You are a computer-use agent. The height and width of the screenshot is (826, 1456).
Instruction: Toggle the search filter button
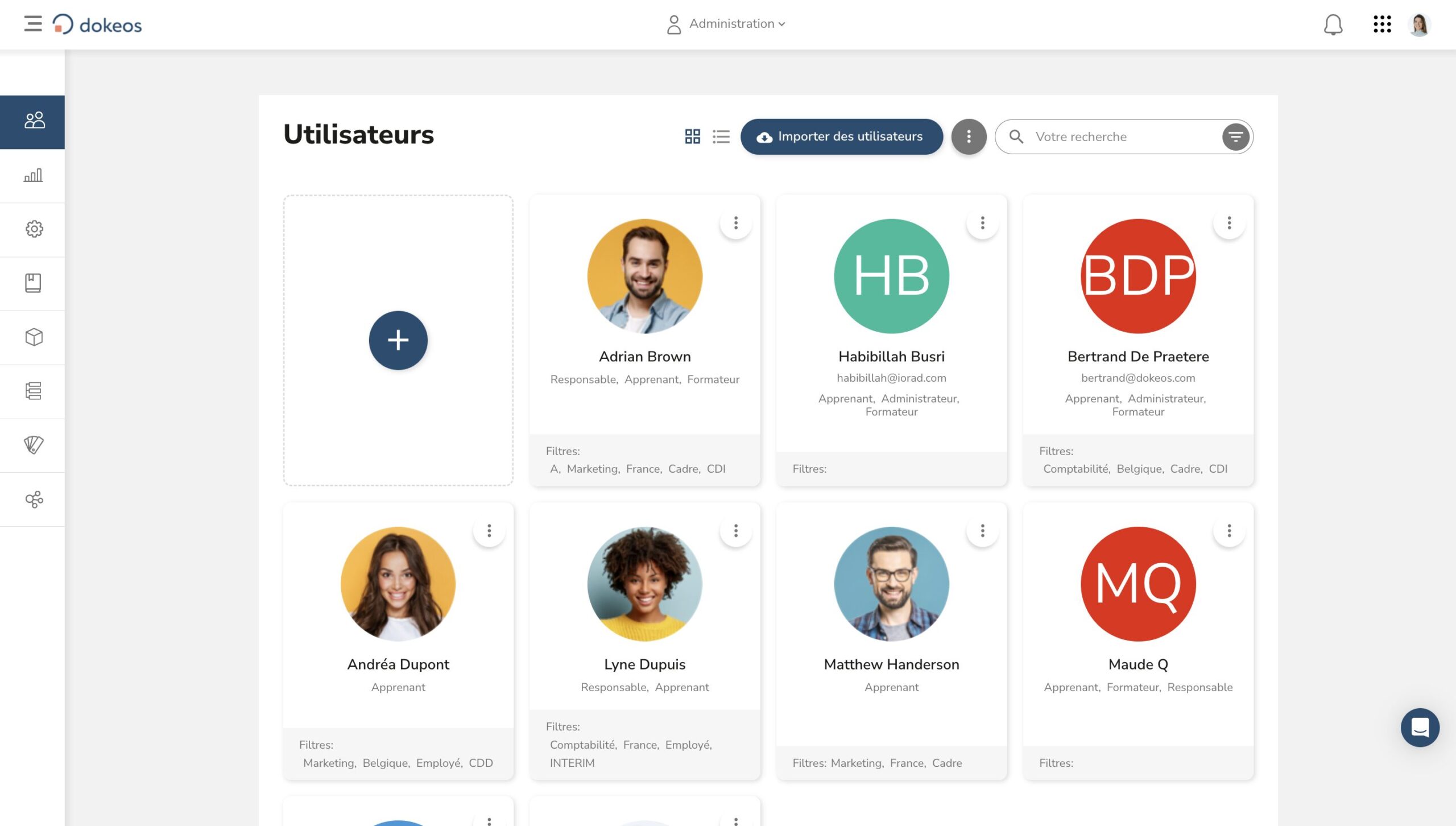coord(1235,137)
